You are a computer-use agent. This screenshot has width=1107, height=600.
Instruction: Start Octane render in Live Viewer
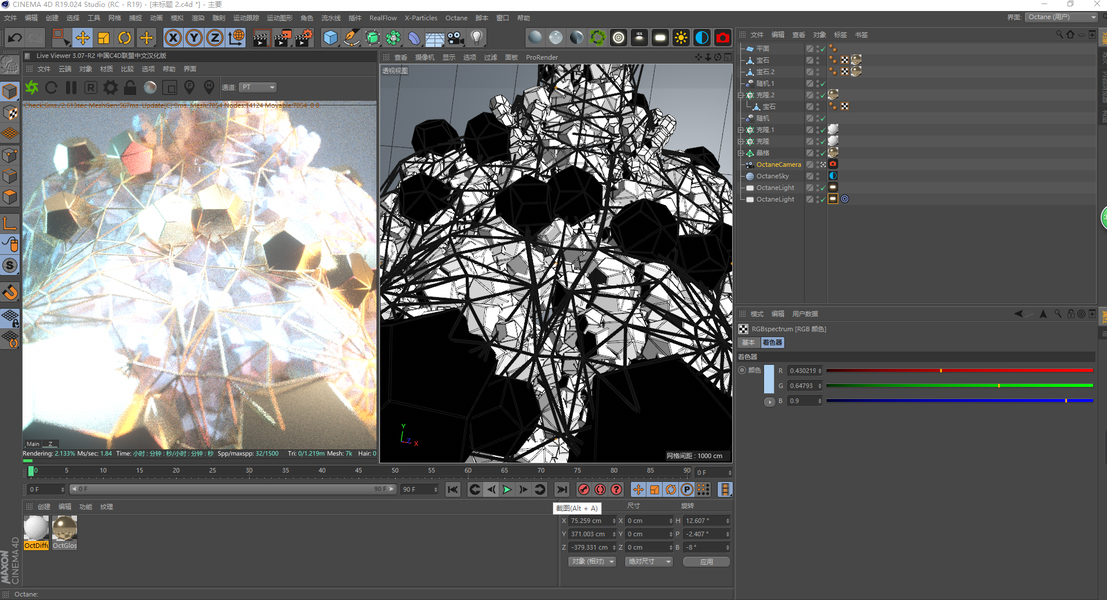(32, 88)
